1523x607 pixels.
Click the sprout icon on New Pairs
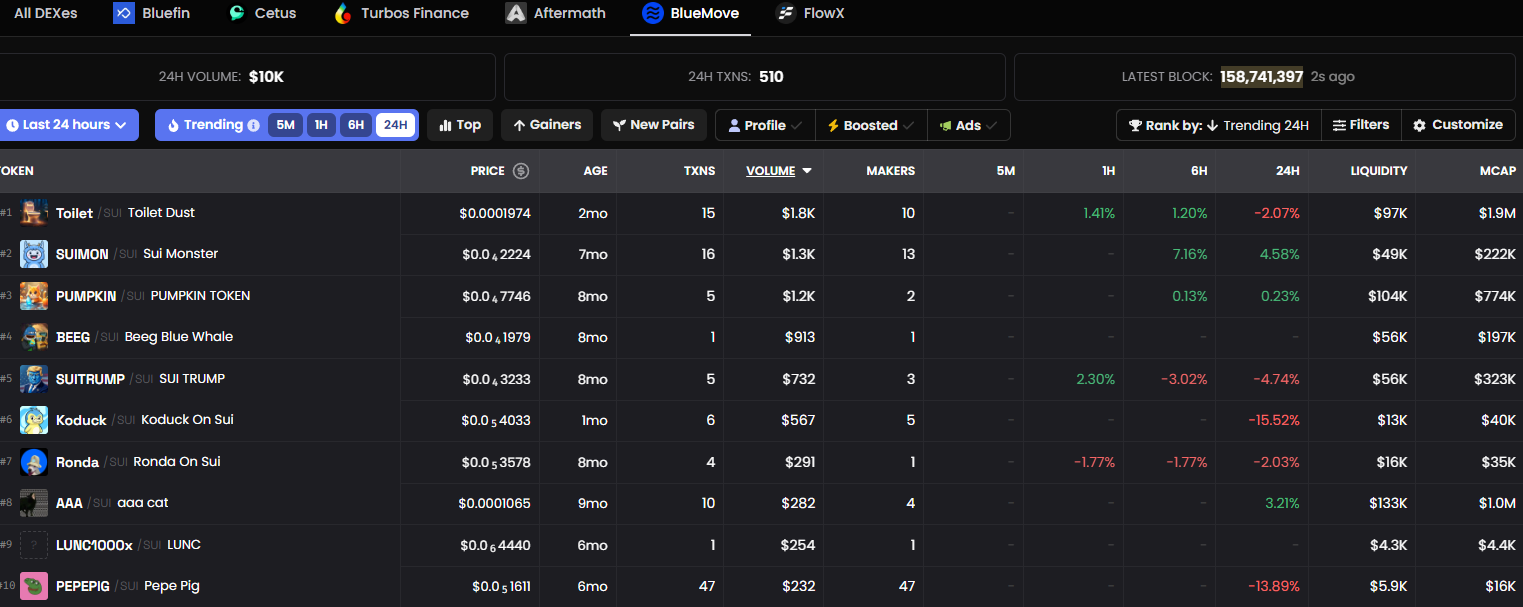click(619, 125)
